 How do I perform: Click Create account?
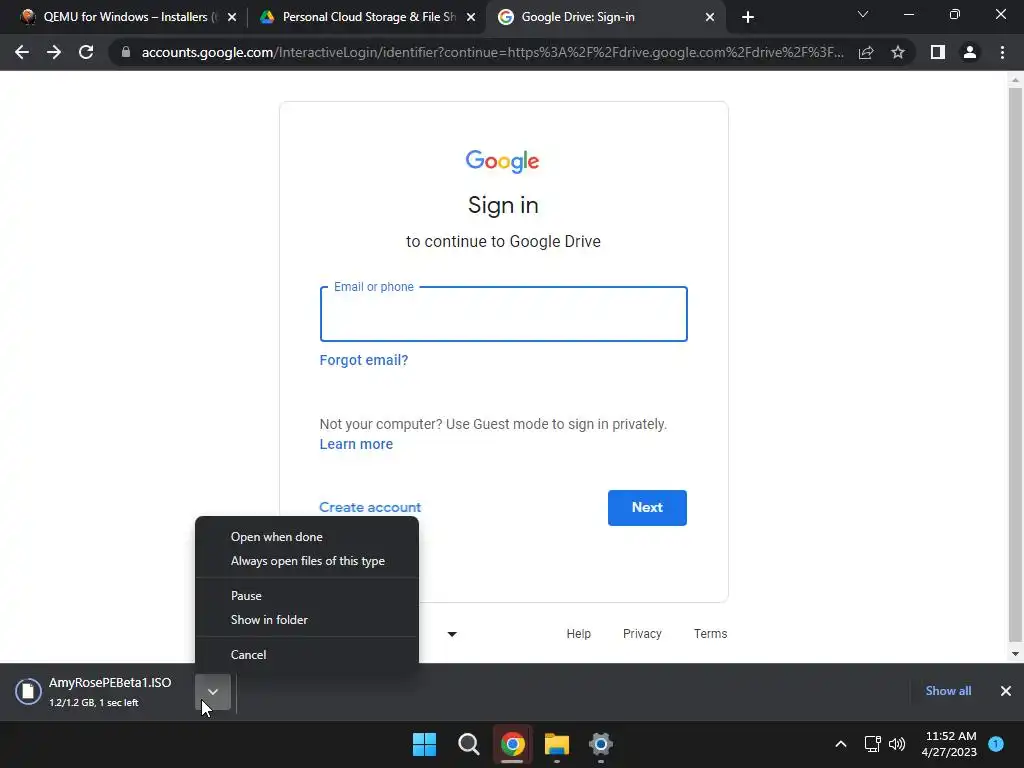pos(370,507)
